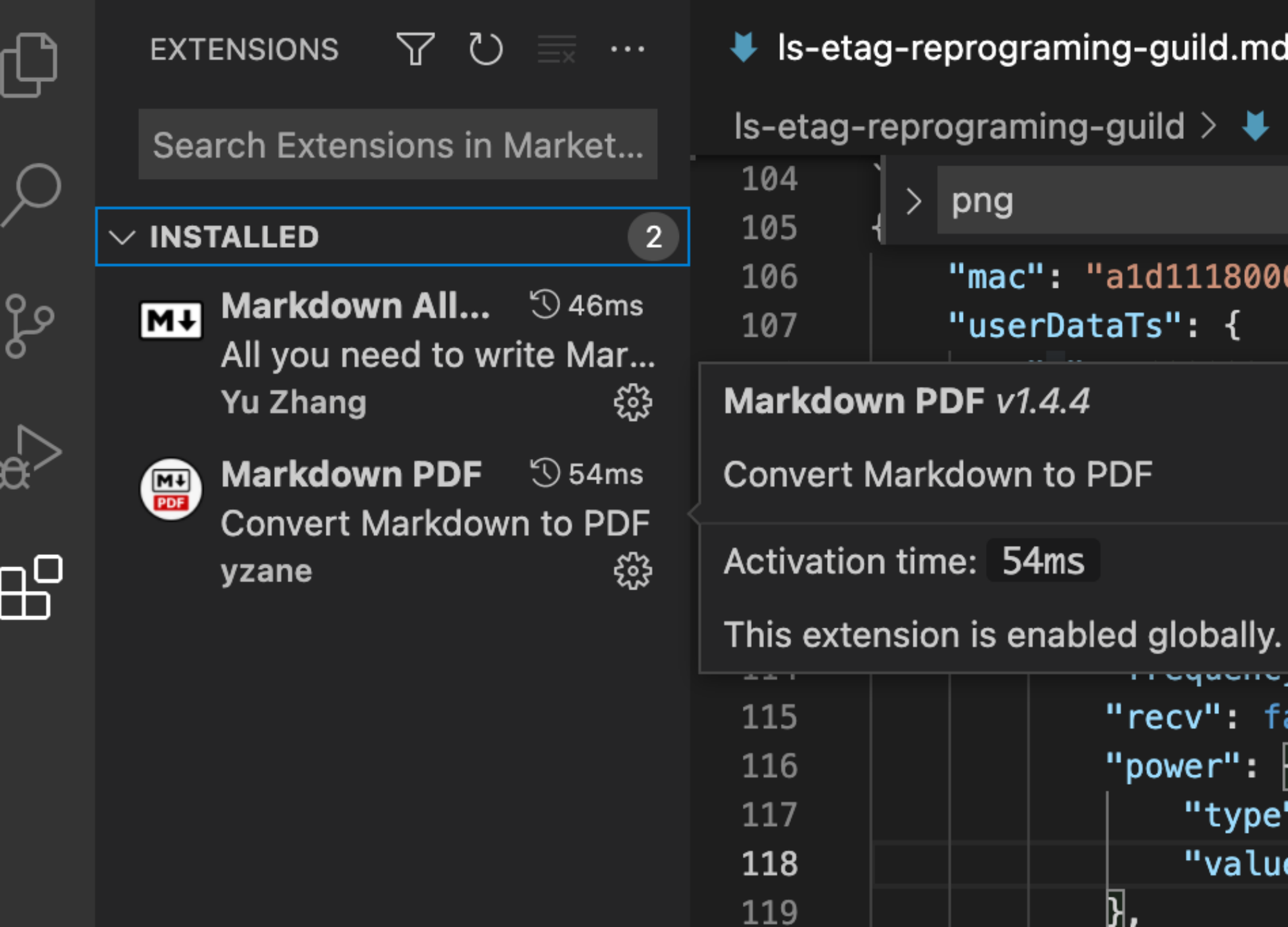Clear extensions search results icon
1288x927 pixels.
(556, 49)
